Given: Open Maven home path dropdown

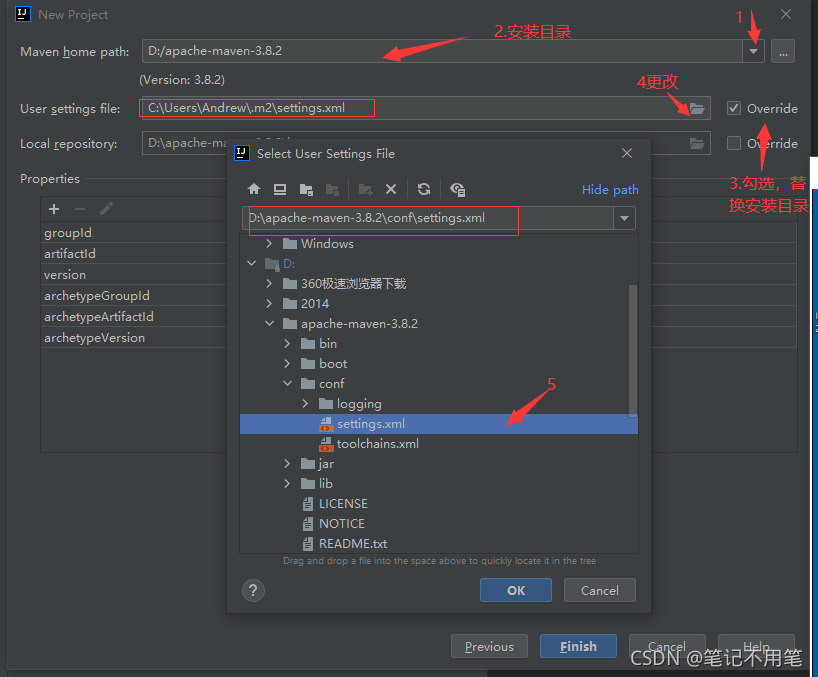Looking at the screenshot, I should 753,51.
